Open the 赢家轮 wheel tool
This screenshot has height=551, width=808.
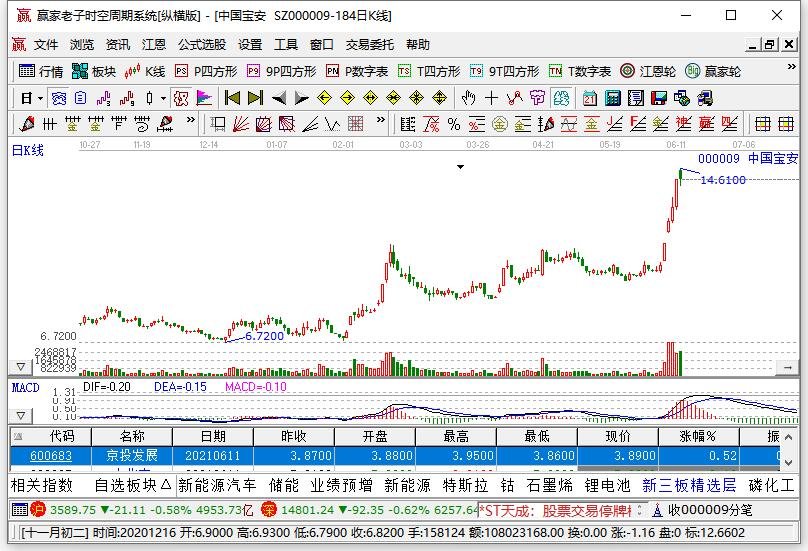click(x=713, y=71)
